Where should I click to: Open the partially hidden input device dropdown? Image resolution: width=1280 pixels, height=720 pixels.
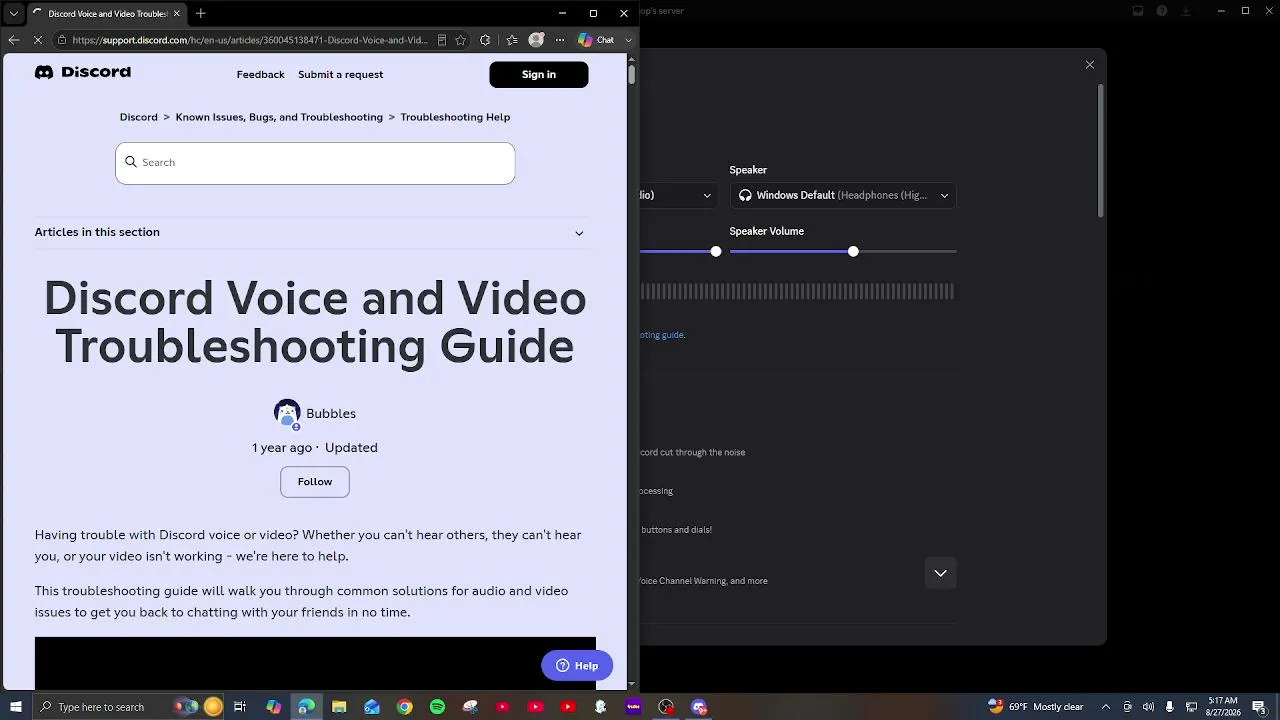(x=679, y=195)
